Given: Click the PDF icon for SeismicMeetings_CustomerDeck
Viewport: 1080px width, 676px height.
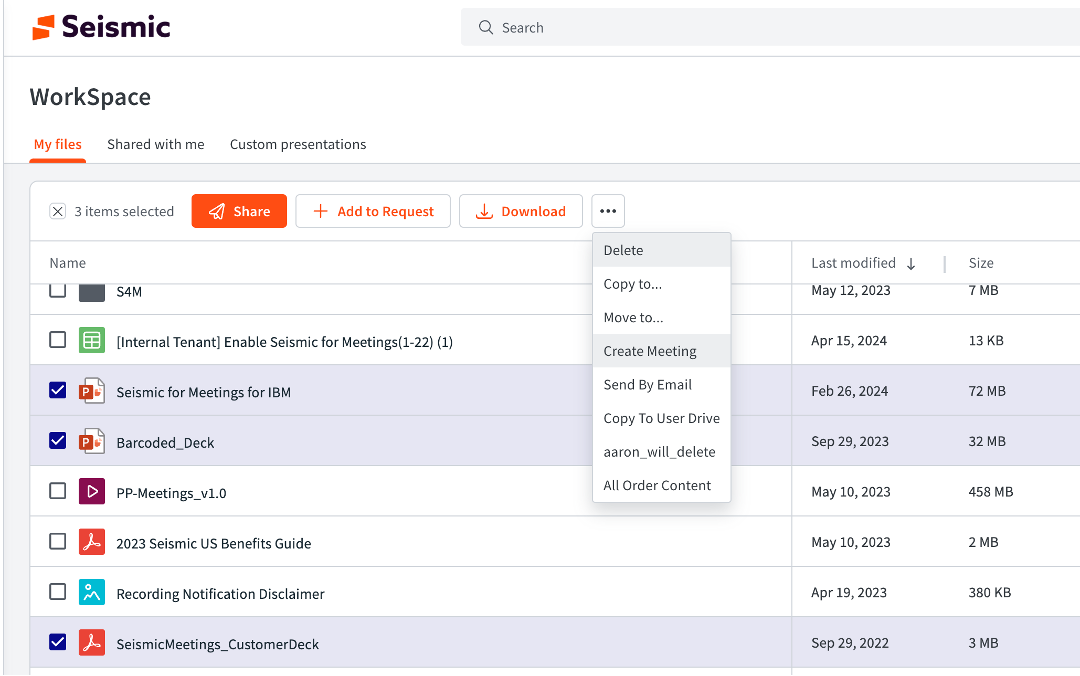Looking at the screenshot, I should click(x=92, y=642).
